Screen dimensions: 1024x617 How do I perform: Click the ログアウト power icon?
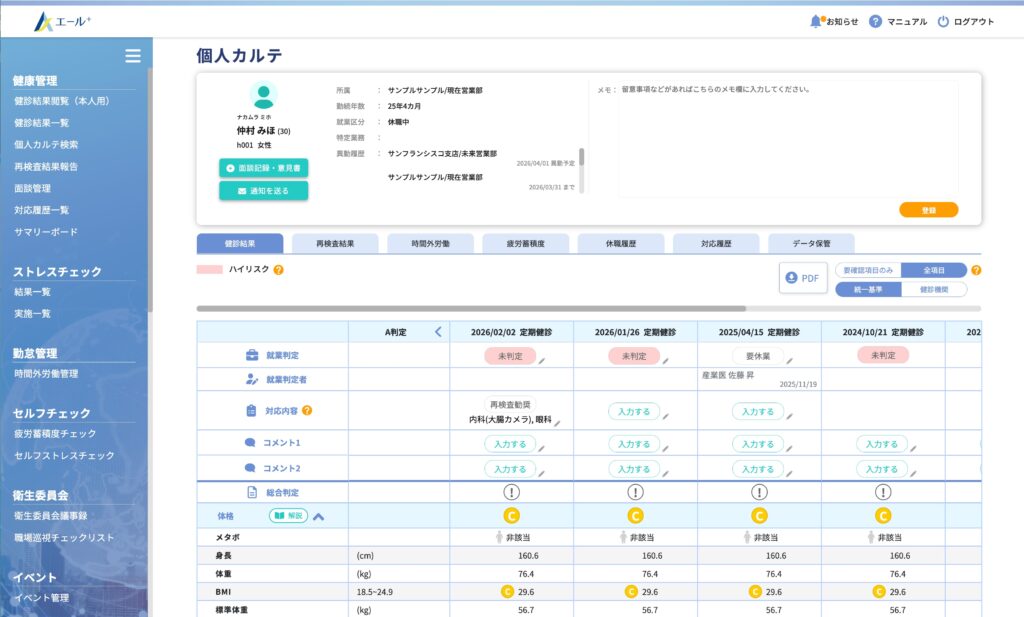[943, 21]
